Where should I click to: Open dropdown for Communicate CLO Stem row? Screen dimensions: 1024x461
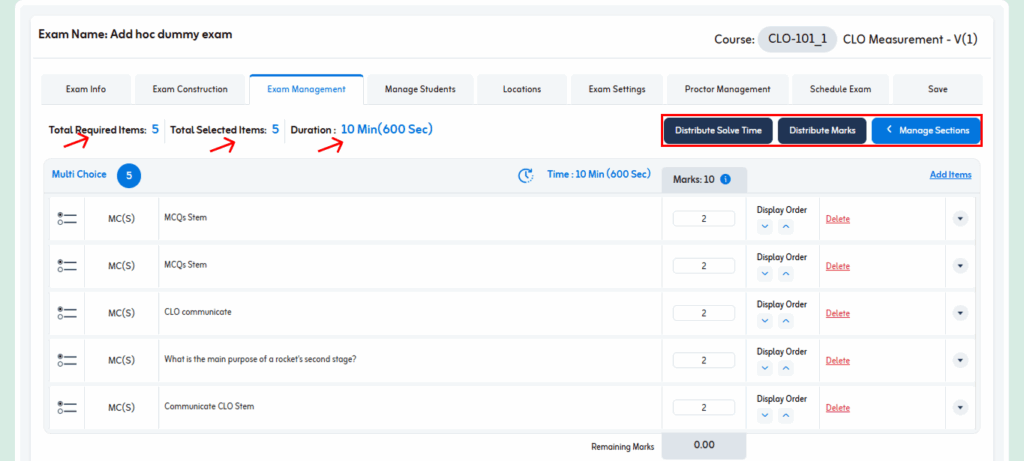tap(960, 407)
